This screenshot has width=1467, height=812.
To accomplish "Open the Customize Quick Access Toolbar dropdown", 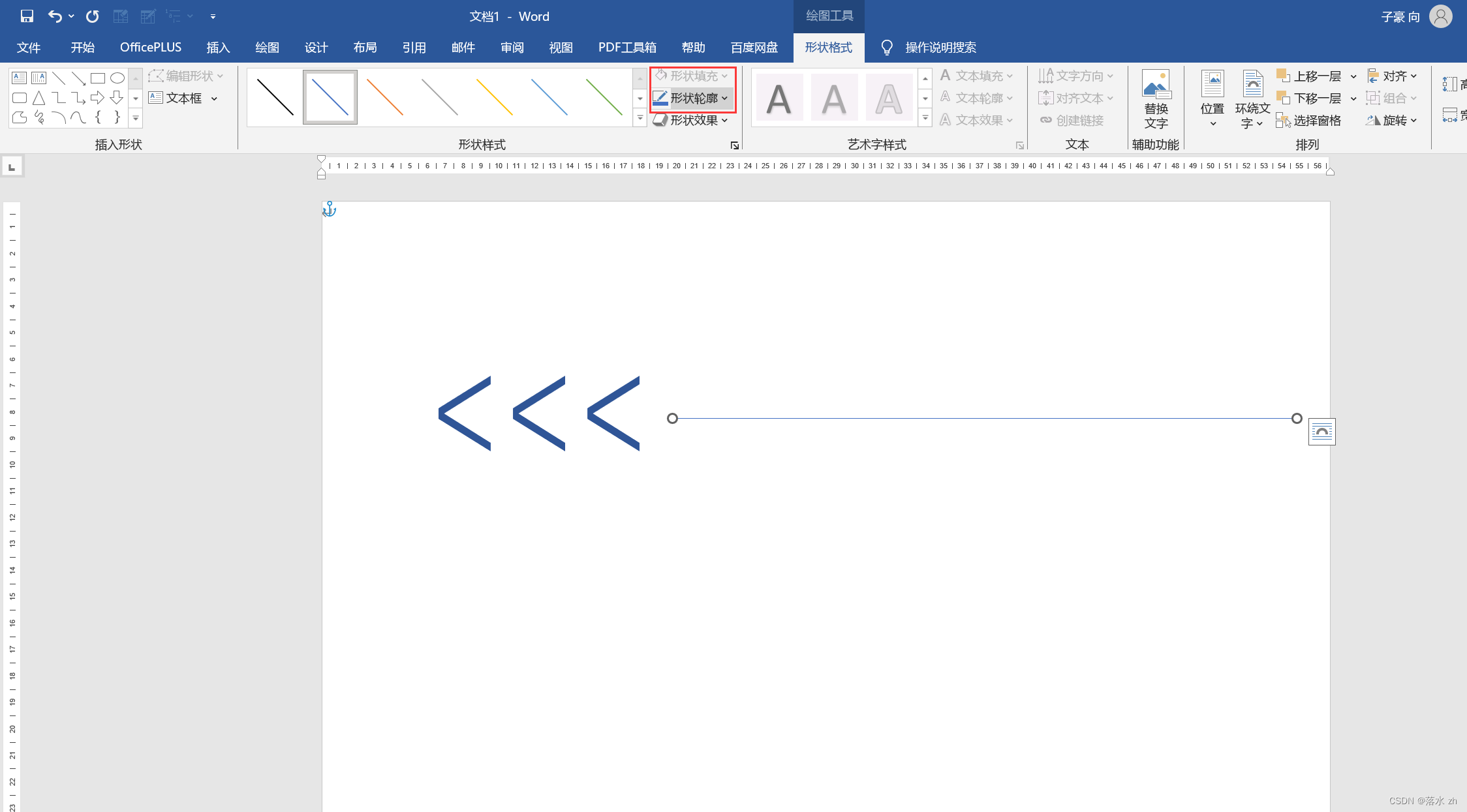I will coord(213,16).
